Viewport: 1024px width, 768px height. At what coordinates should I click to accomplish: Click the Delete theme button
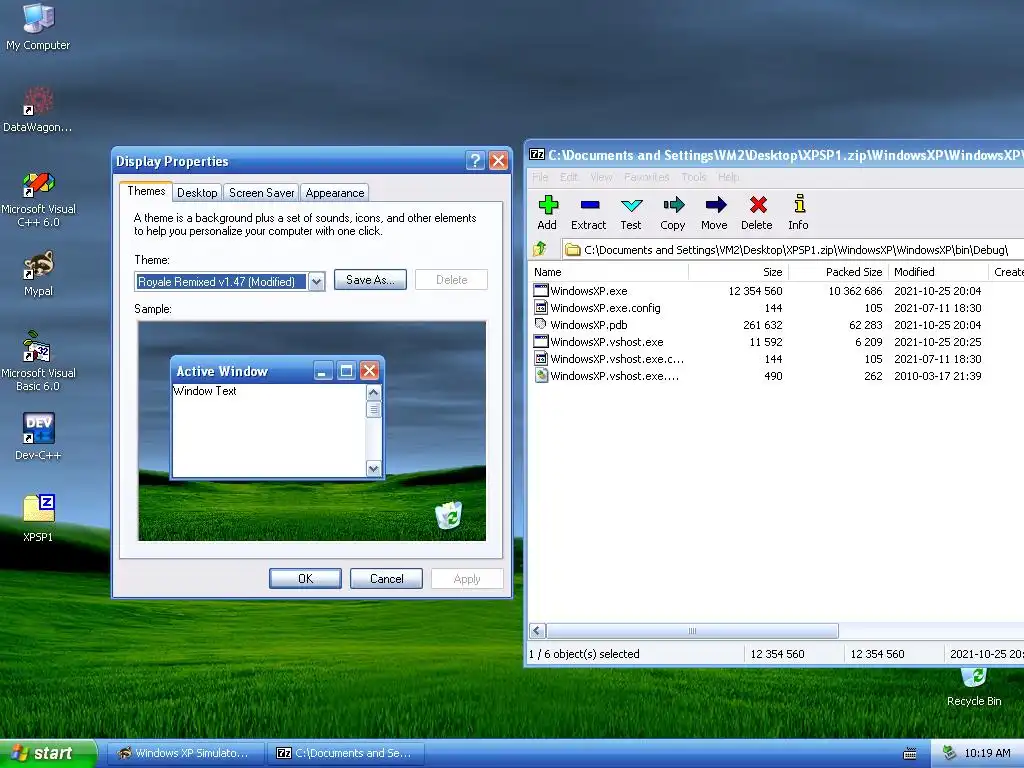[451, 280]
